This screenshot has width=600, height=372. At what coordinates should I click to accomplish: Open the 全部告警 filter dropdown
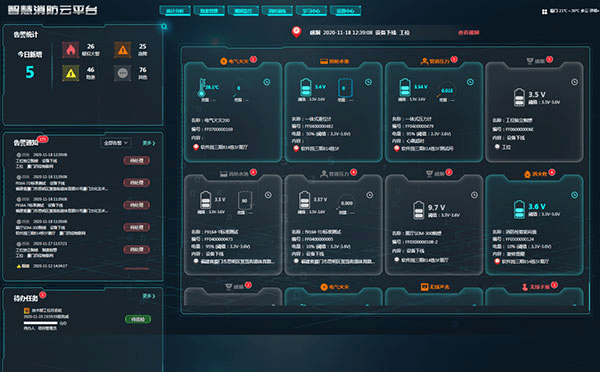pos(116,143)
